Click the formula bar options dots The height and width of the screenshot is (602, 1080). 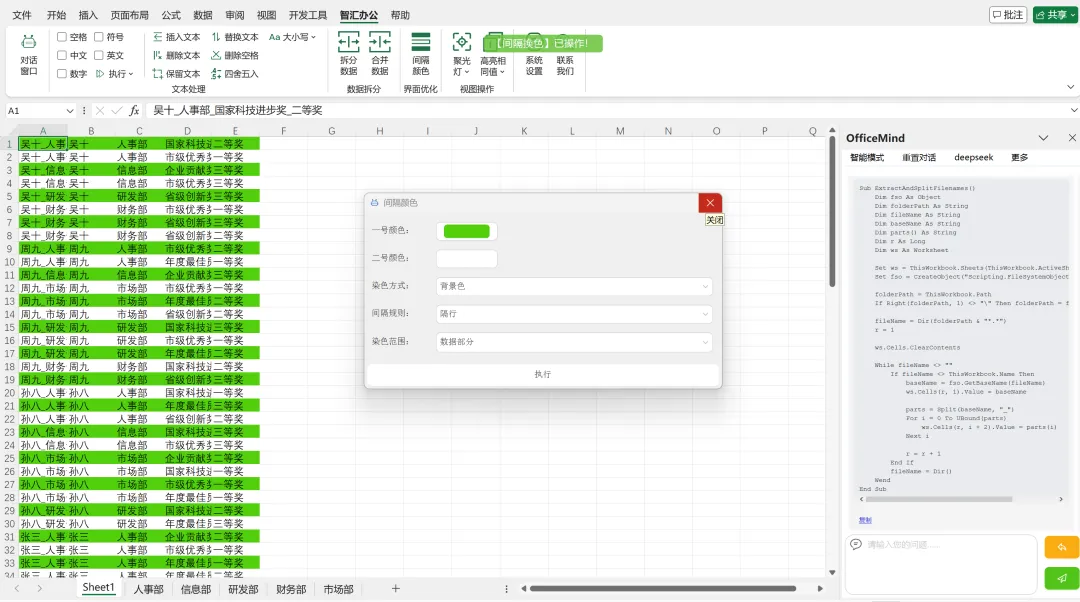click(x=84, y=110)
